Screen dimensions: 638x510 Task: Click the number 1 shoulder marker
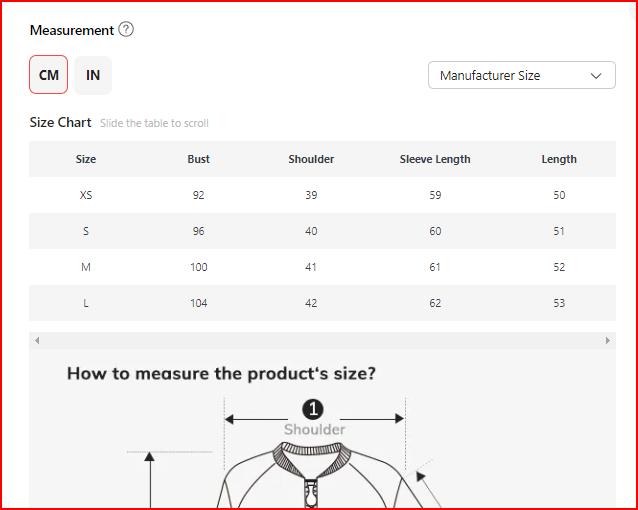(x=314, y=409)
